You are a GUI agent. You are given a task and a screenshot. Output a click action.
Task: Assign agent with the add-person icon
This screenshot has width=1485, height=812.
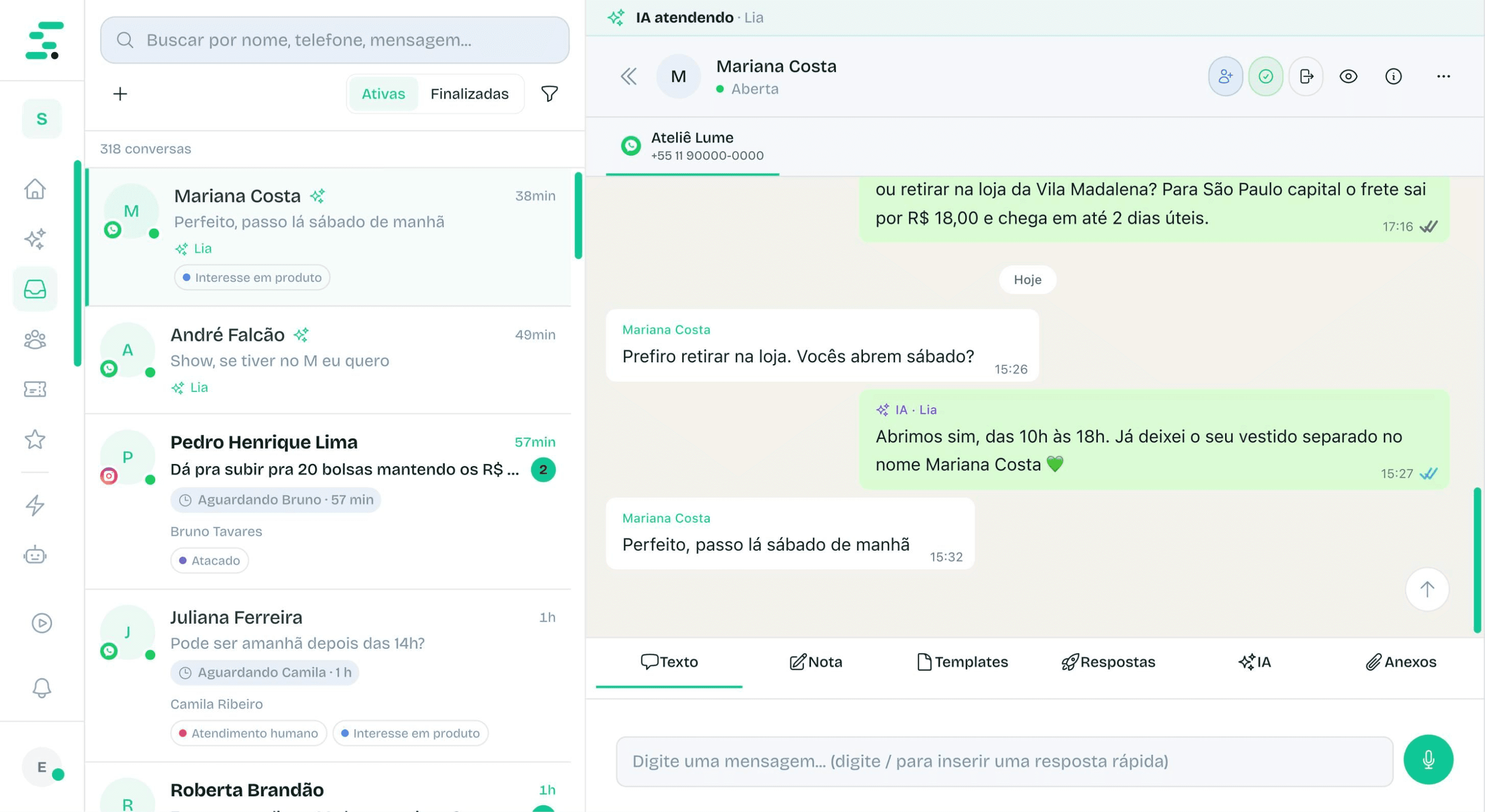click(1226, 76)
